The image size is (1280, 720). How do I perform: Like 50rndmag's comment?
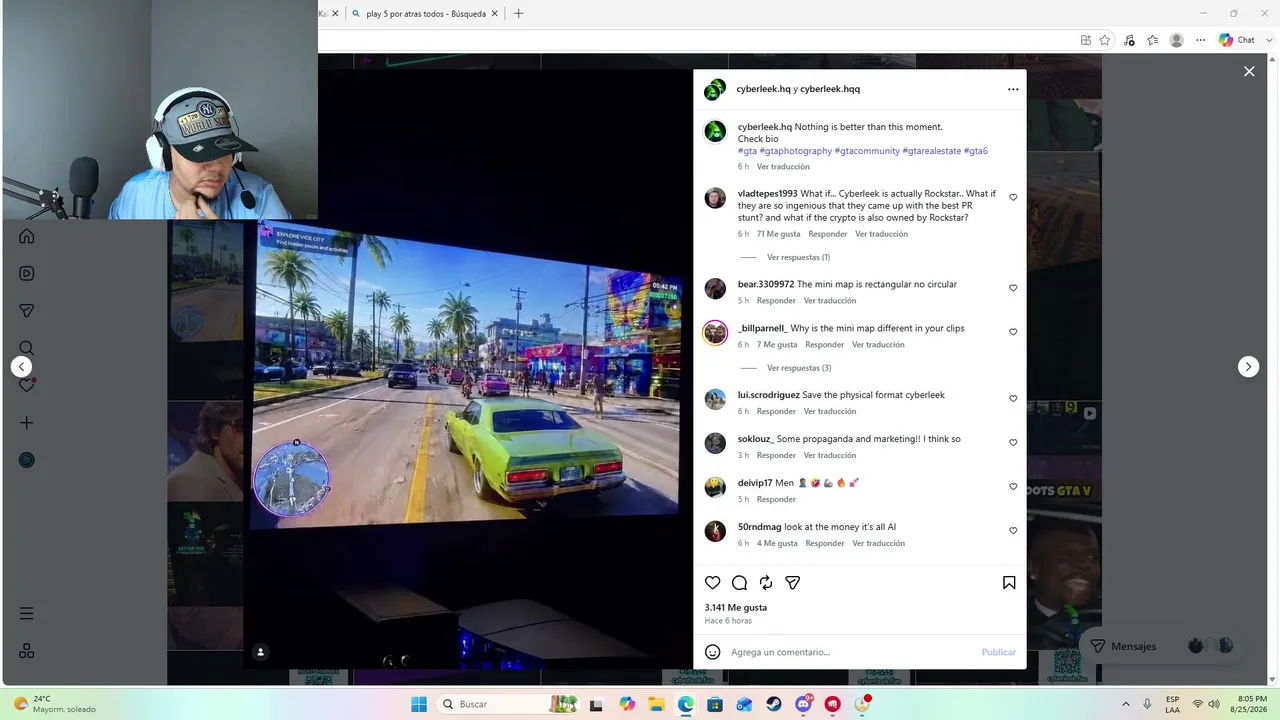(1013, 531)
